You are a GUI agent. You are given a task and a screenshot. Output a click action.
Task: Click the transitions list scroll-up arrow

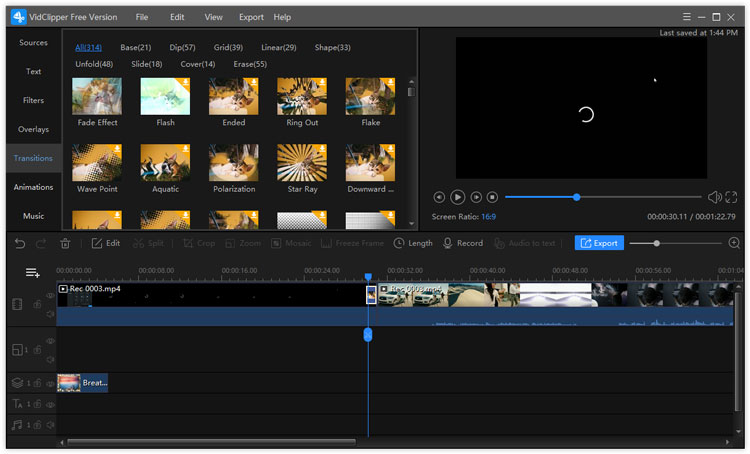point(411,82)
